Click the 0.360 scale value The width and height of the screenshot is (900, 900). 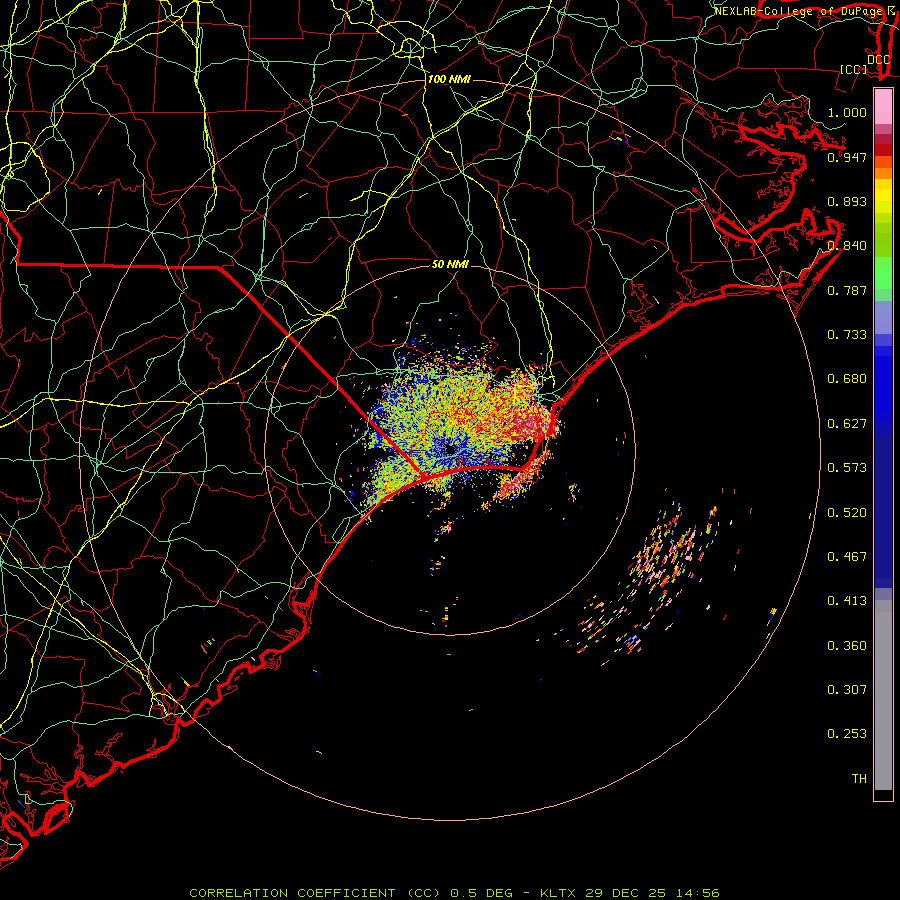point(847,646)
